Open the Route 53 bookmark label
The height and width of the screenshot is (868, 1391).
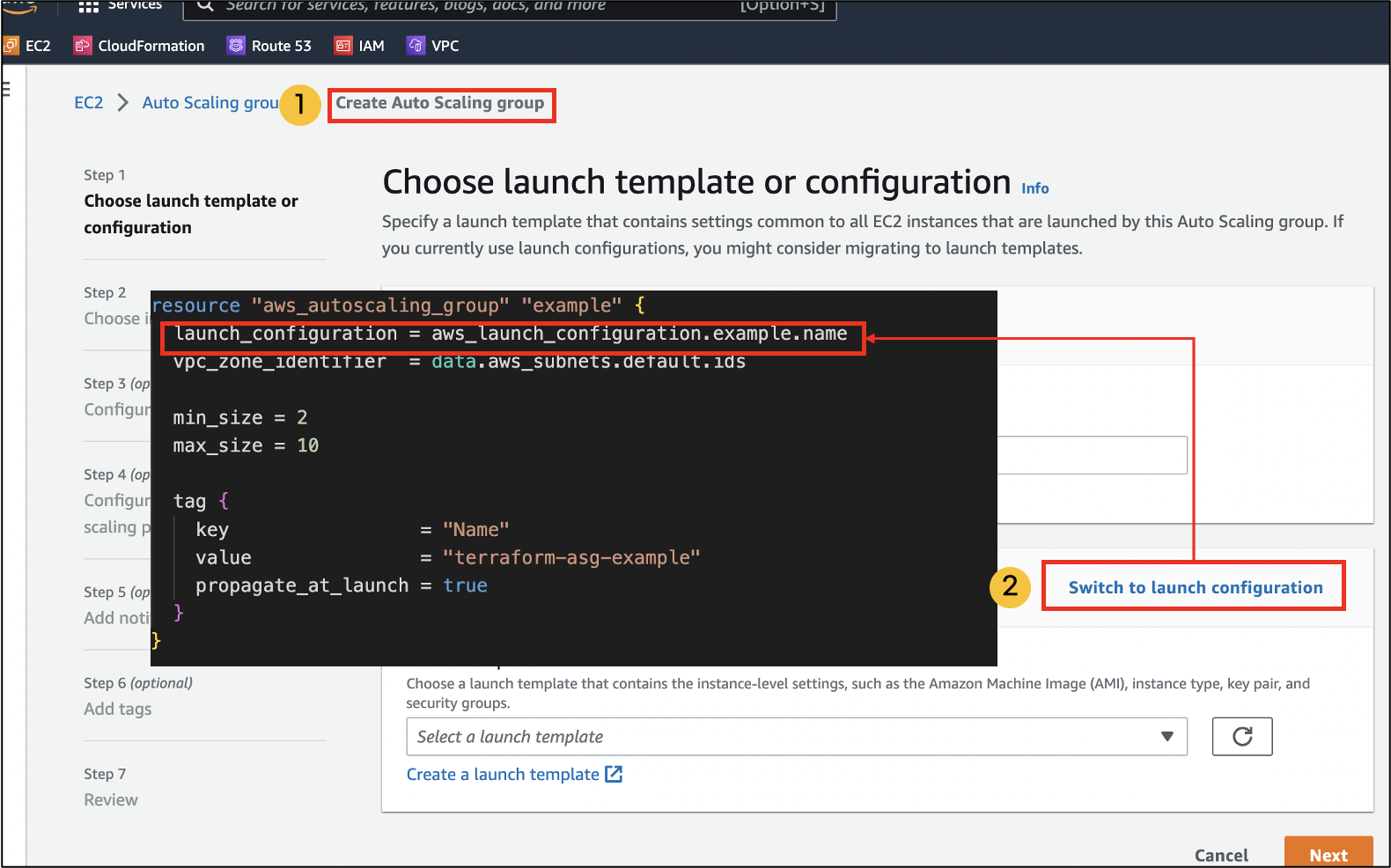tap(282, 46)
